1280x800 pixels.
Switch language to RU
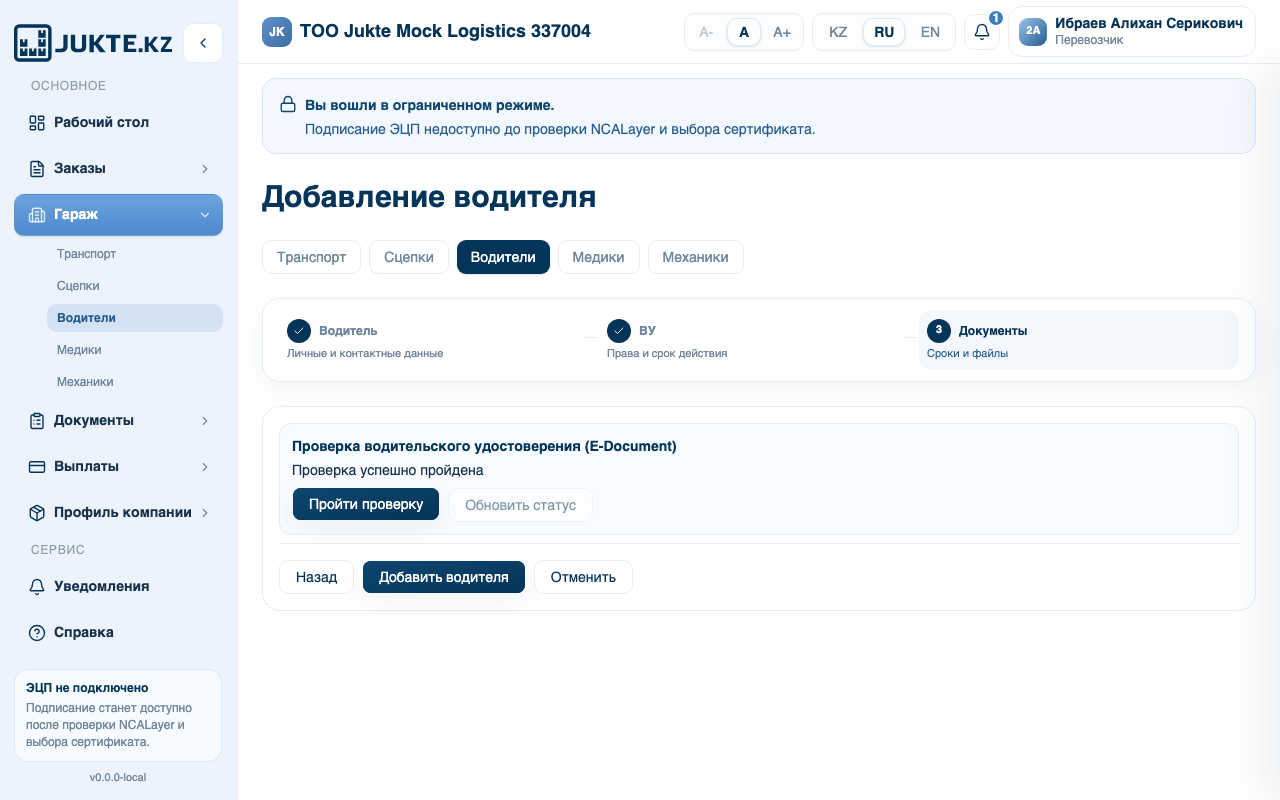click(x=884, y=32)
